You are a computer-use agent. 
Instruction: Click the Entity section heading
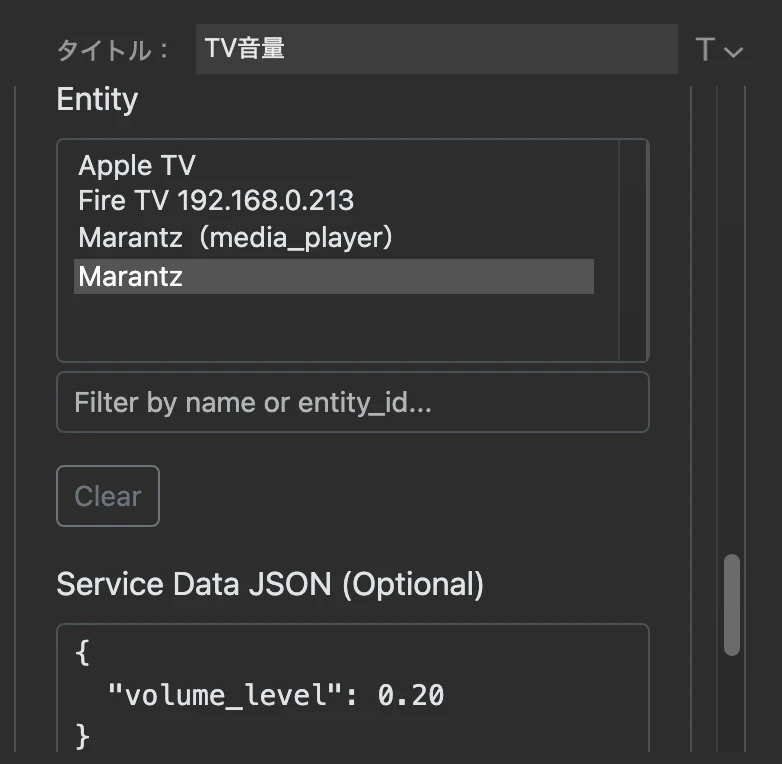tap(97, 100)
